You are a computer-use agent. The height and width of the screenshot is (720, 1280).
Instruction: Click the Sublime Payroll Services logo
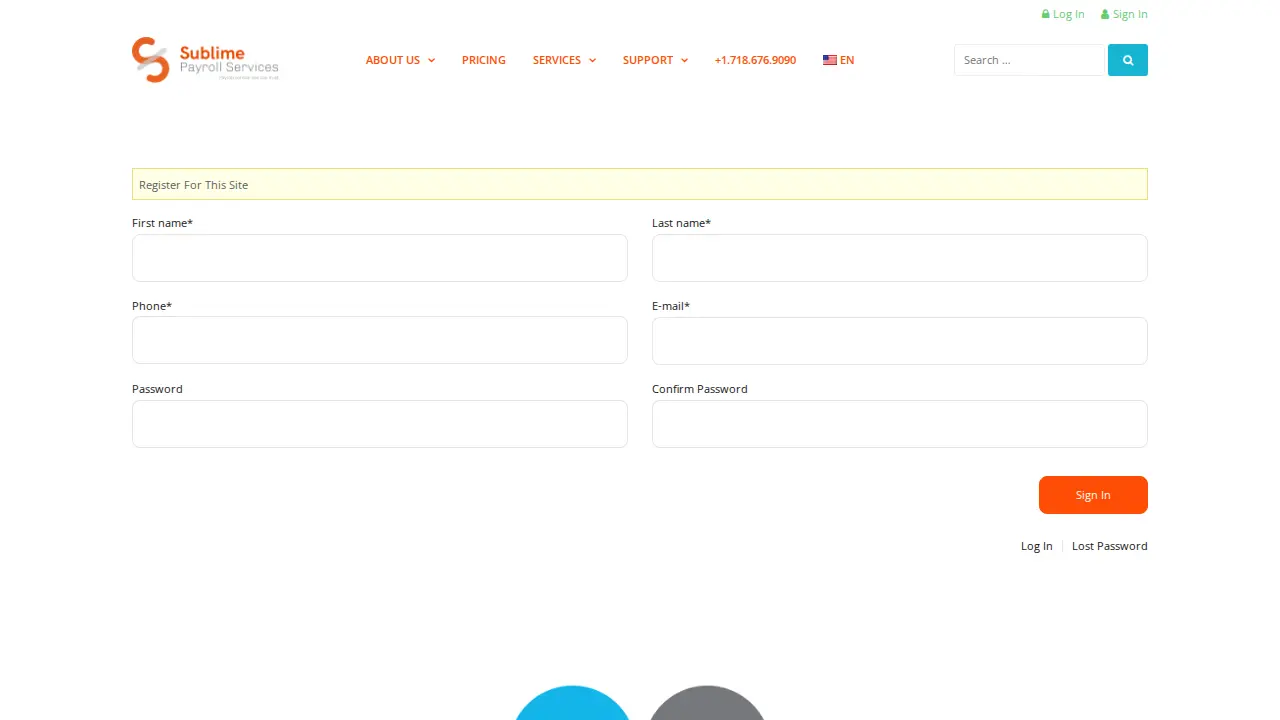coord(205,60)
